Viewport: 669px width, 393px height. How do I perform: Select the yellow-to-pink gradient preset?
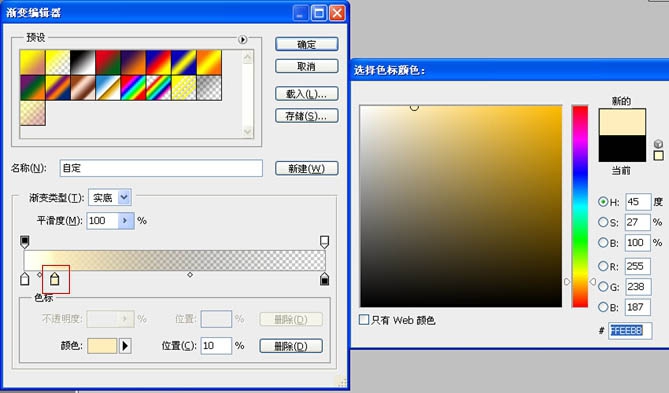click(32, 63)
